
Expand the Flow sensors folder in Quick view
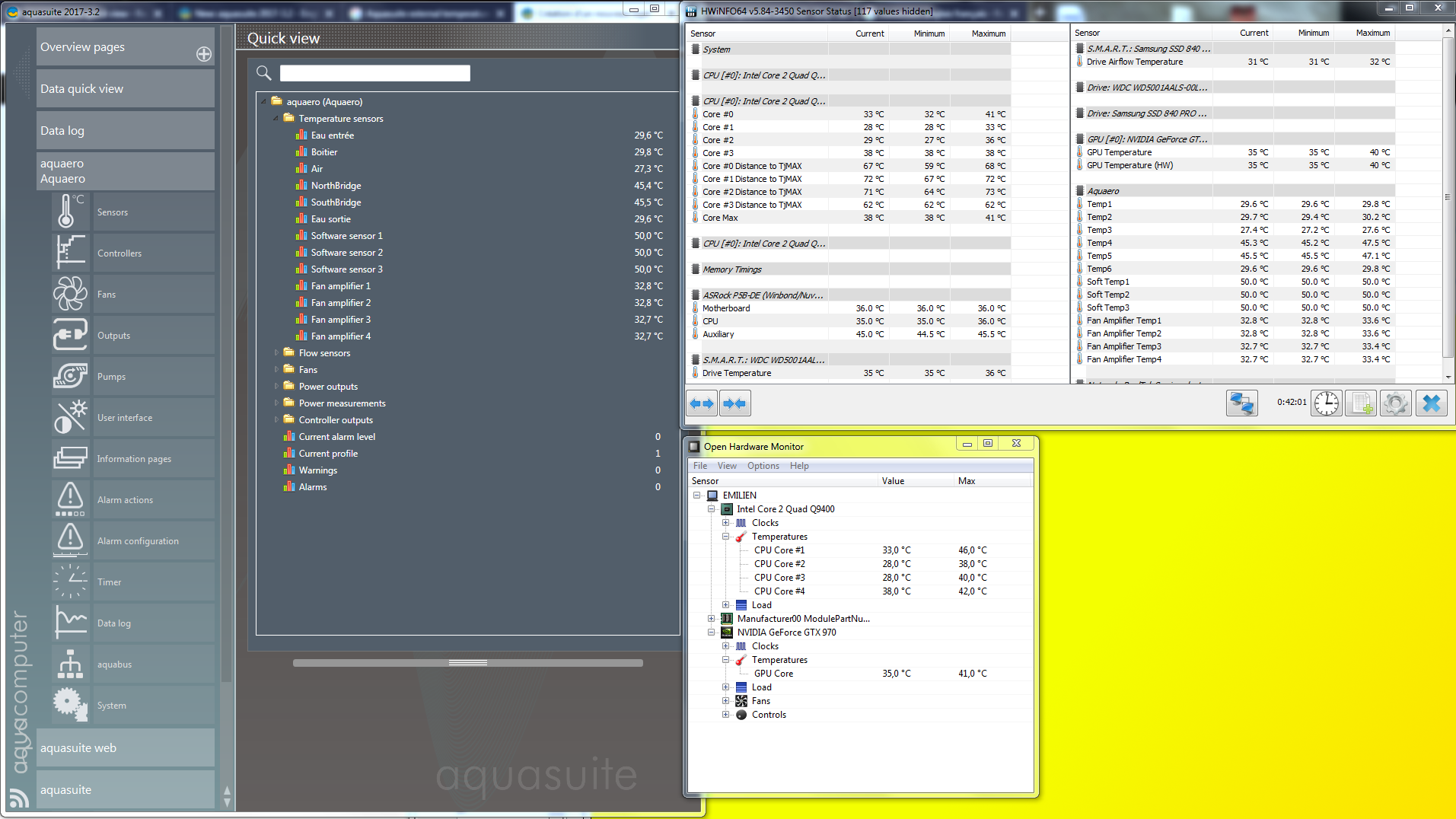276,353
